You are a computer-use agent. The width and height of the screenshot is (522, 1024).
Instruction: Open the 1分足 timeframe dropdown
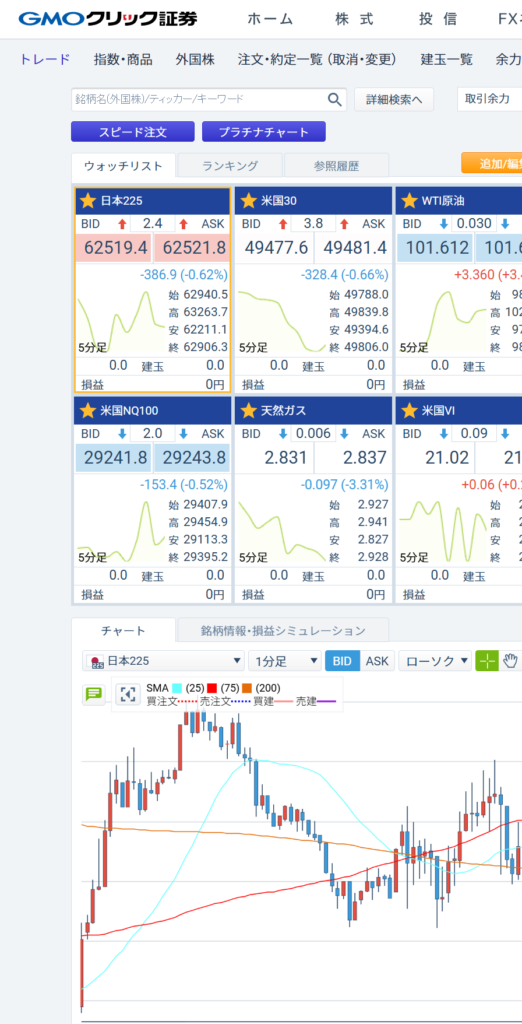pos(285,660)
